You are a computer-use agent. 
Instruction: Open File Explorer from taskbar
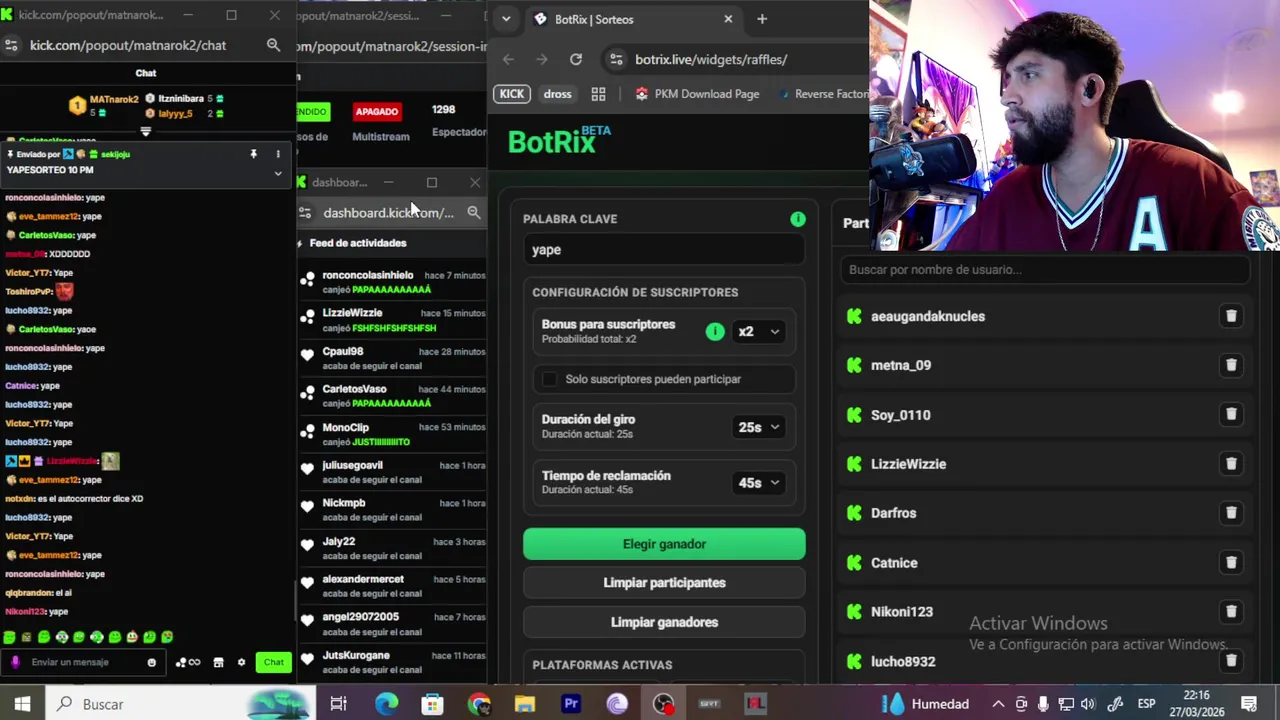(525, 704)
